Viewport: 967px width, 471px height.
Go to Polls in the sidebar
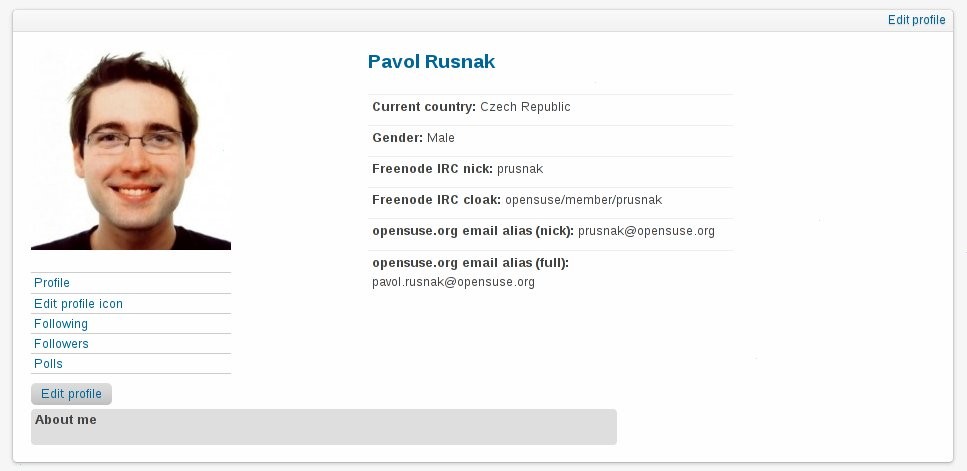click(x=48, y=364)
